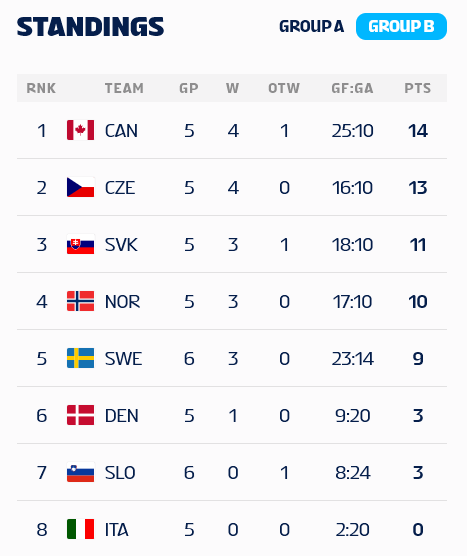Open the CAN team link
This screenshot has height=556, width=467.
point(121,131)
